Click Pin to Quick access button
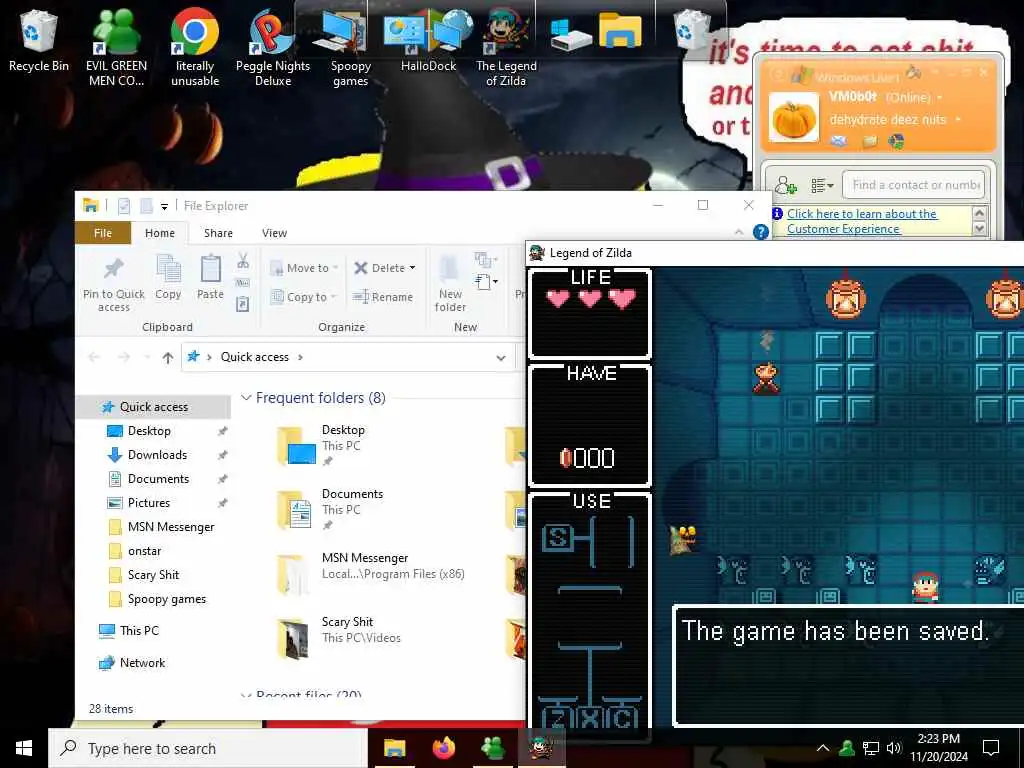This screenshot has height=768, width=1024. coord(114,285)
